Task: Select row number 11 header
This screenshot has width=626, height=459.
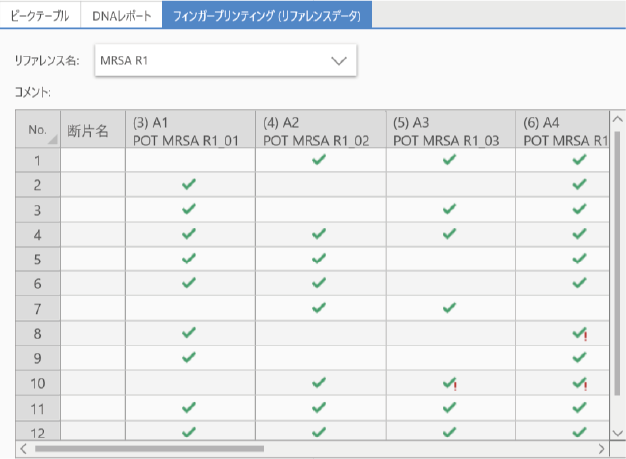Action: pos(38,408)
